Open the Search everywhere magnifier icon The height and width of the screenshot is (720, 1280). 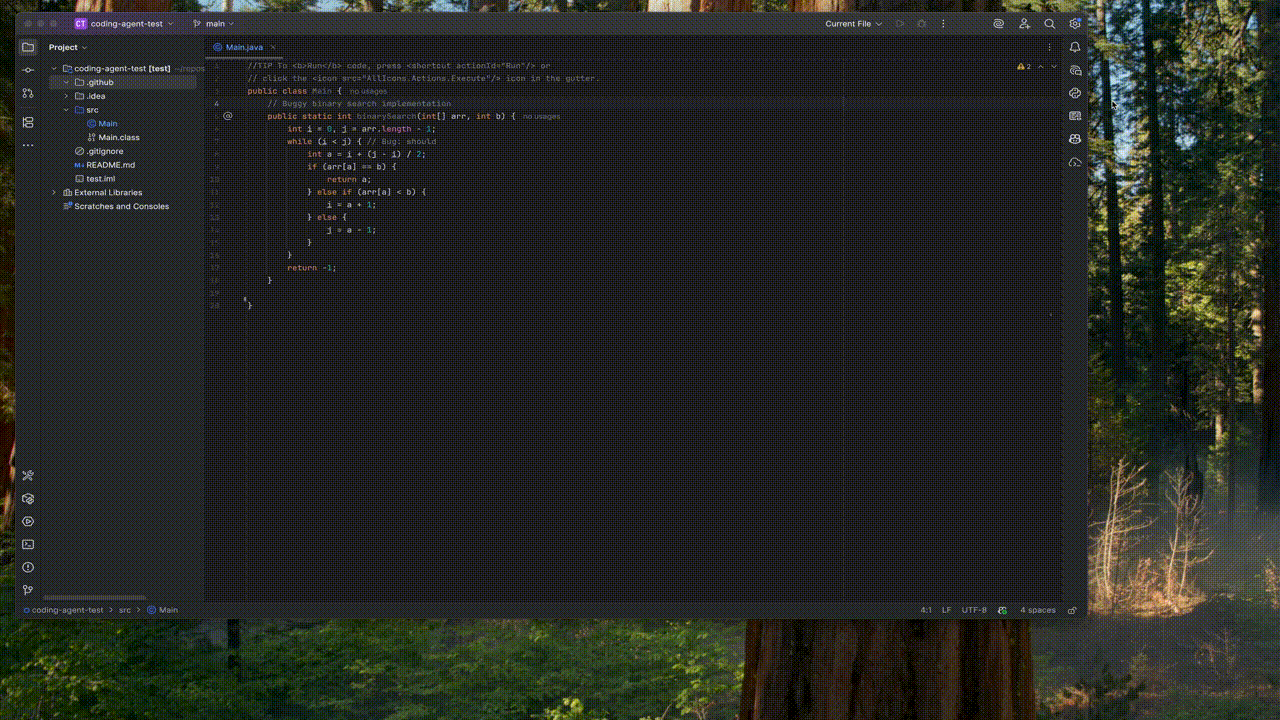tap(1049, 23)
